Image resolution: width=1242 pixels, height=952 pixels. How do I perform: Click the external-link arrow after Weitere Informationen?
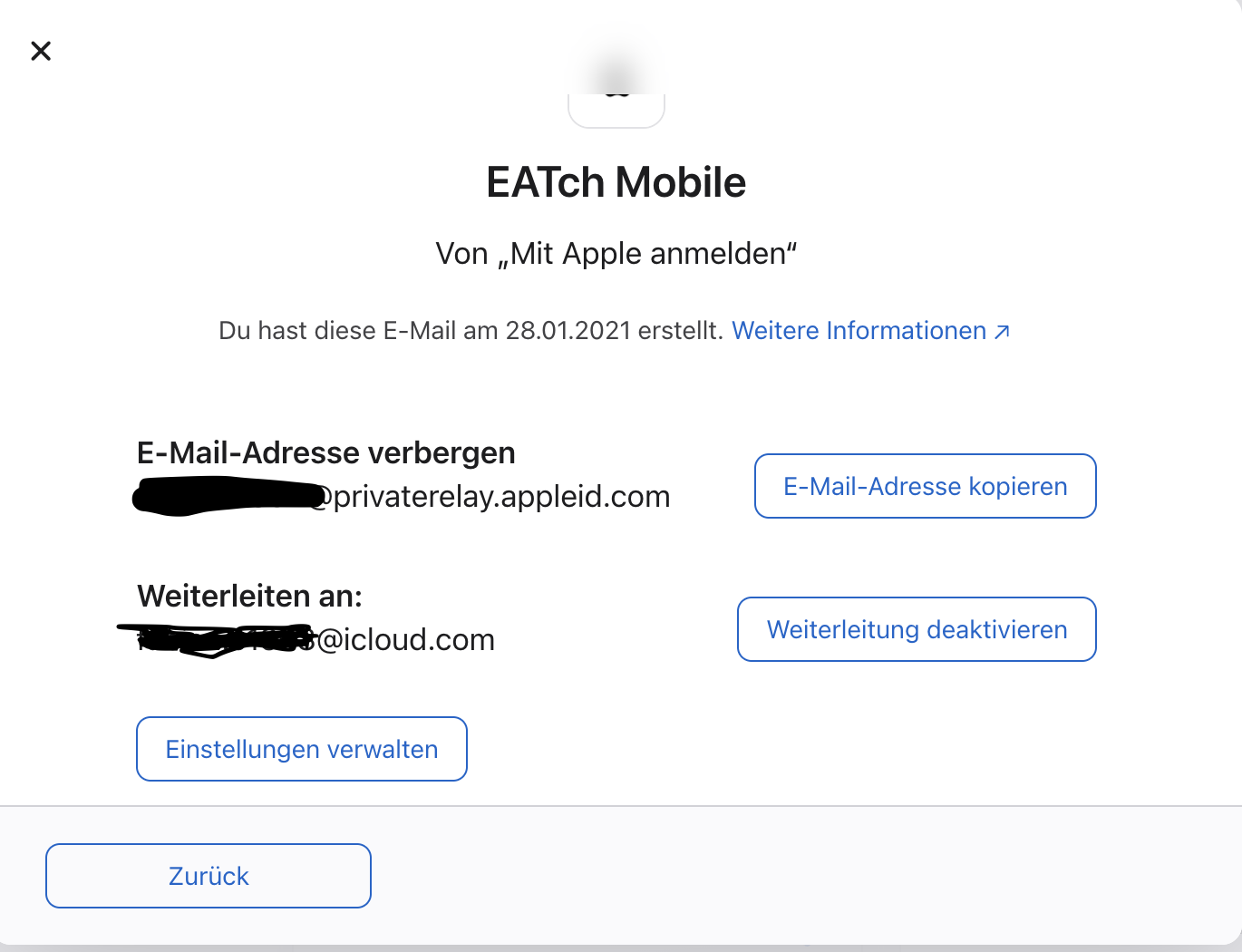(x=1002, y=332)
